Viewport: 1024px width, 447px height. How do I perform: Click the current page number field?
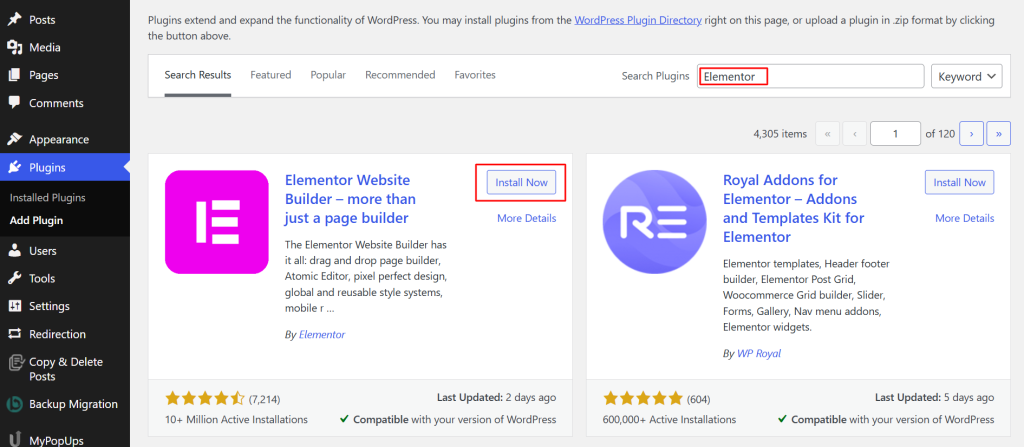895,133
